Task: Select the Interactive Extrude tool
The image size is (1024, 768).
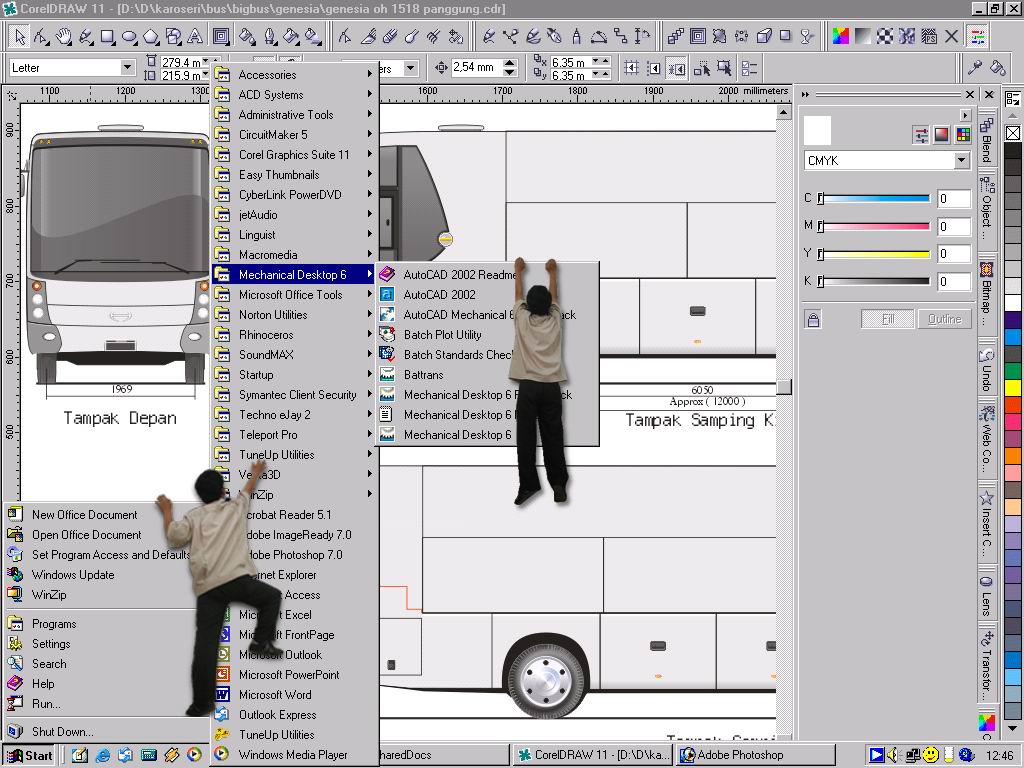Action: point(763,37)
